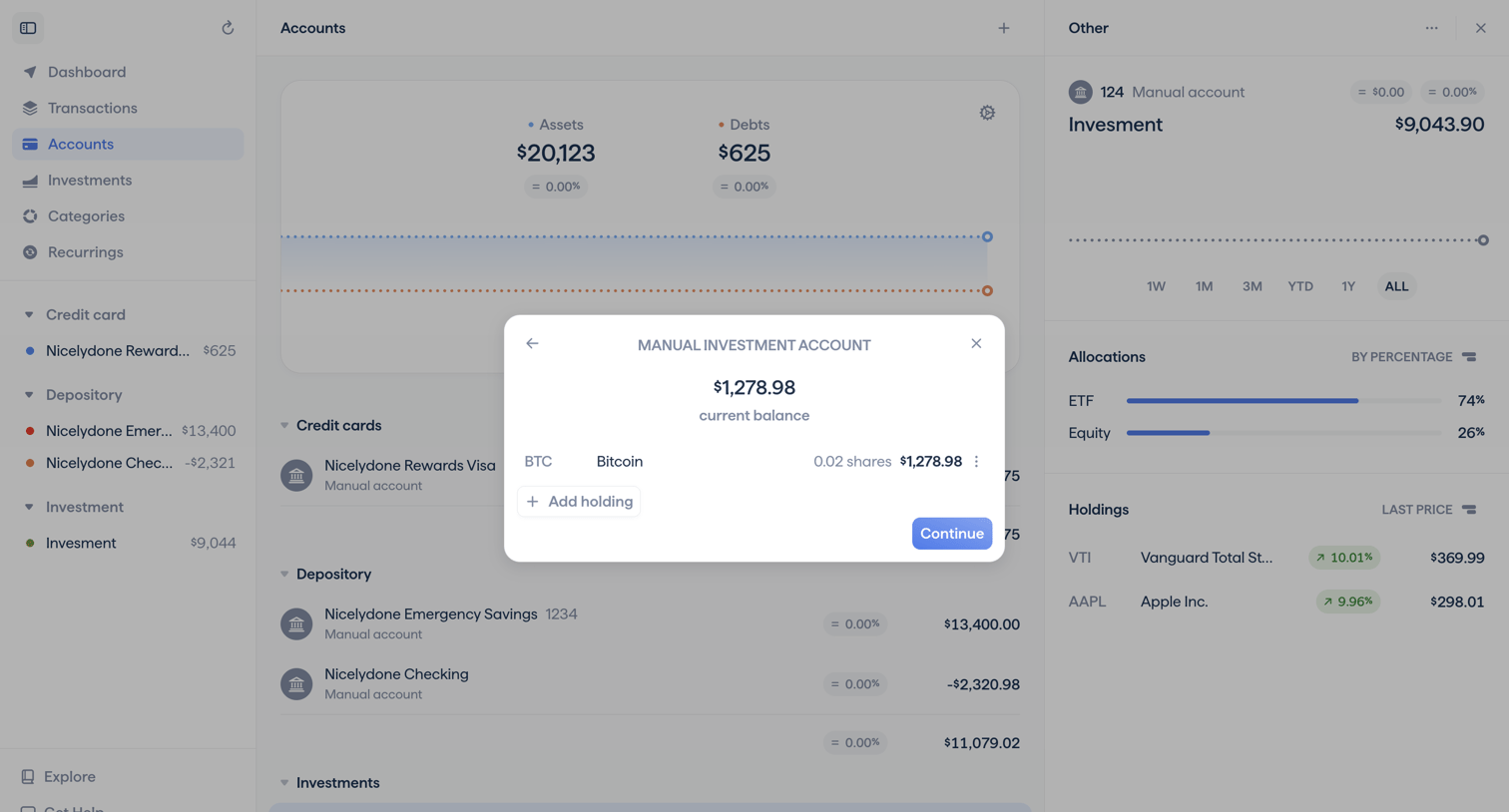Image resolution: width=1509 pixels, height=812 pixels.
Task: Click the Nicelydone Checking bank icon
Action: click(296, 684)
